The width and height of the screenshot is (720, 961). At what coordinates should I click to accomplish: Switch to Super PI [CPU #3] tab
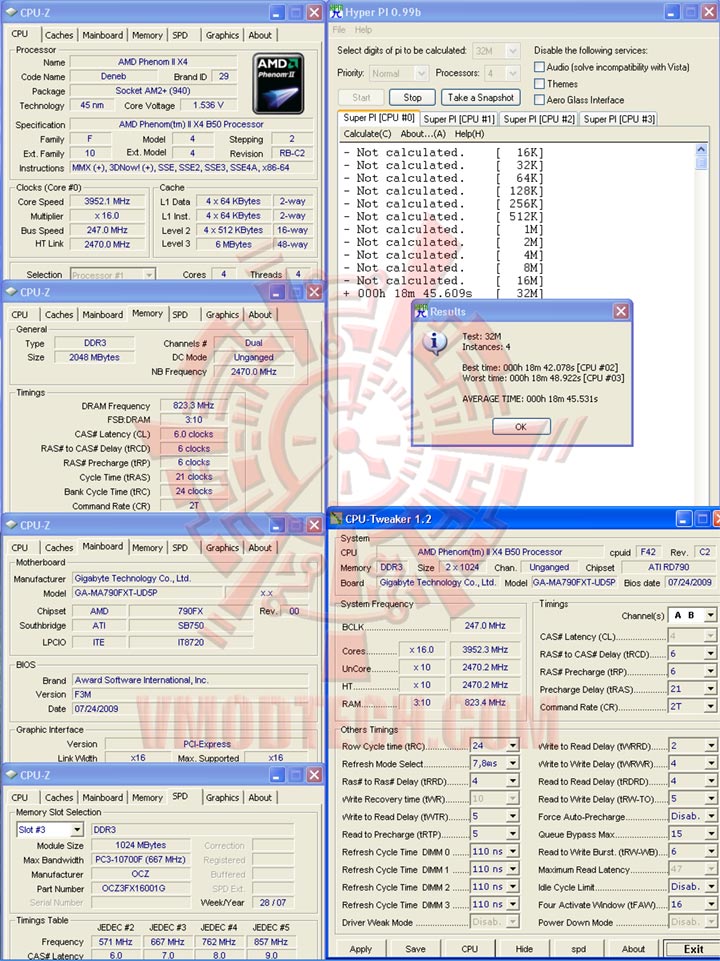pos(619,119)
